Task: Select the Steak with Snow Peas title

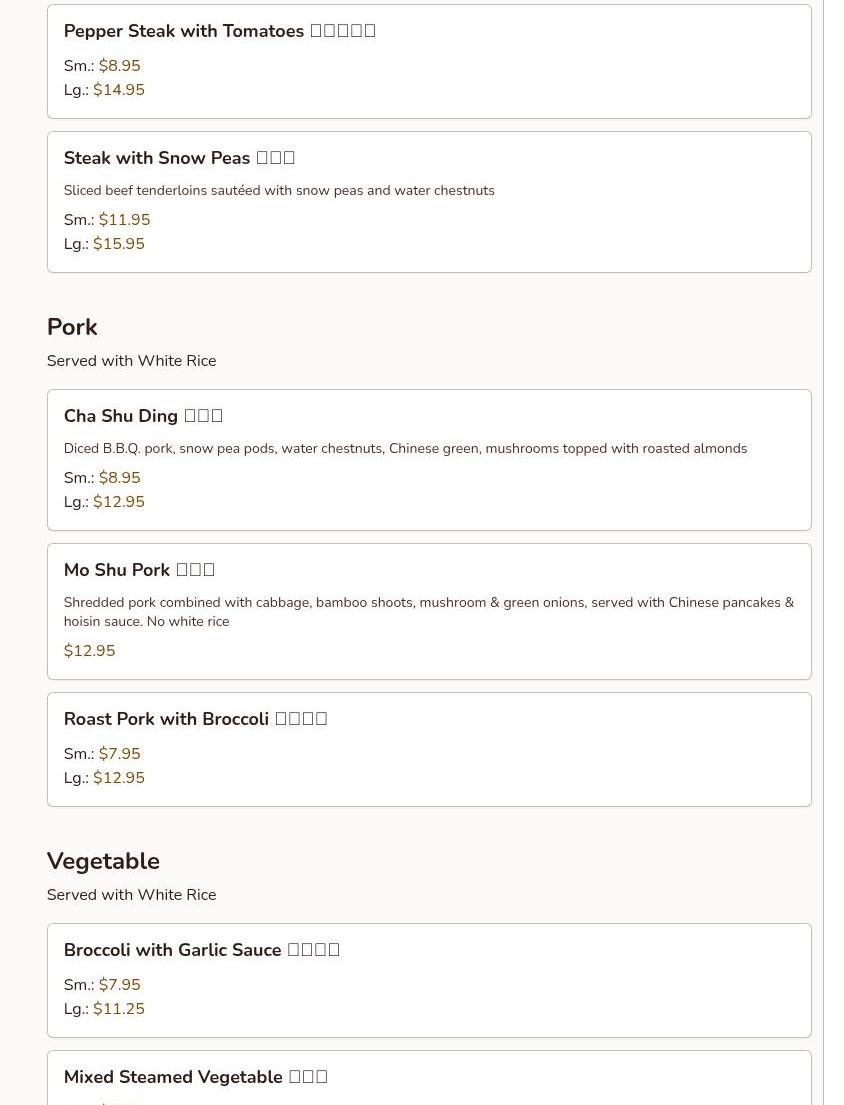Action: coord(179,158)
